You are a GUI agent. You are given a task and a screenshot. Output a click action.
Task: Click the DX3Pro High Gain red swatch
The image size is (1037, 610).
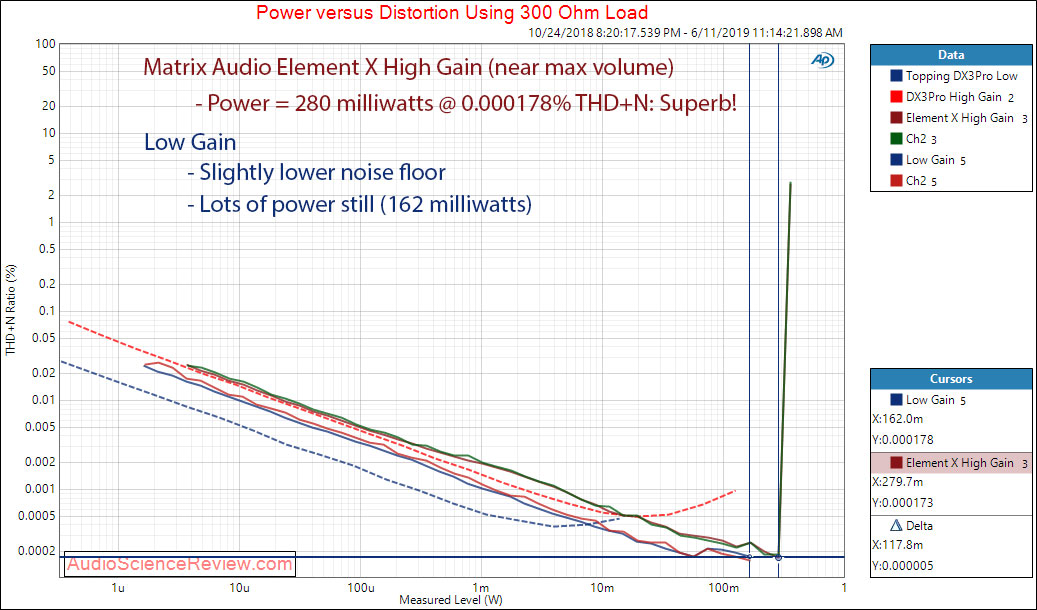[x=896, y=97]
